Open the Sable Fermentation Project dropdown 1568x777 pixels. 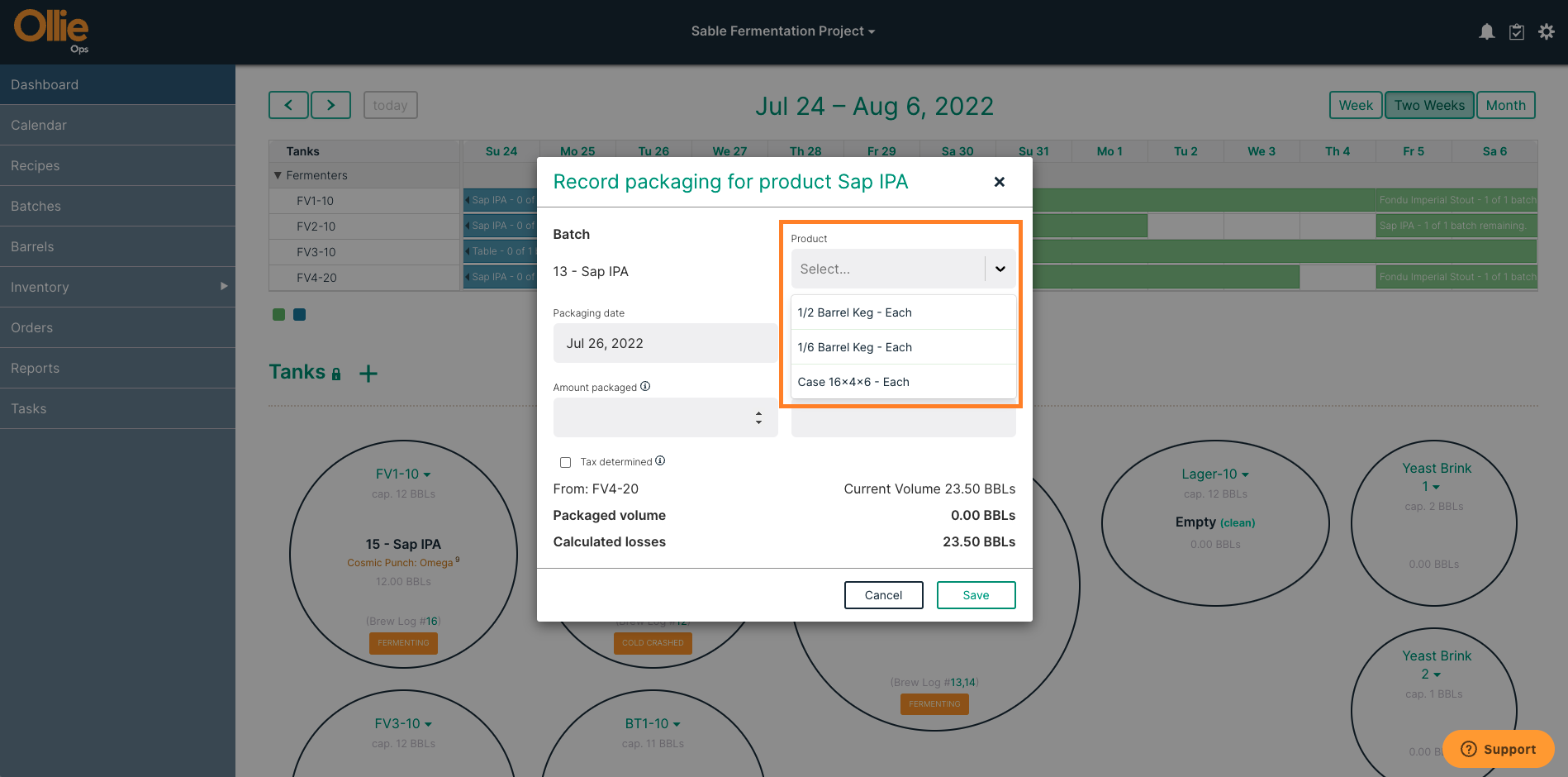pos(783,31)
